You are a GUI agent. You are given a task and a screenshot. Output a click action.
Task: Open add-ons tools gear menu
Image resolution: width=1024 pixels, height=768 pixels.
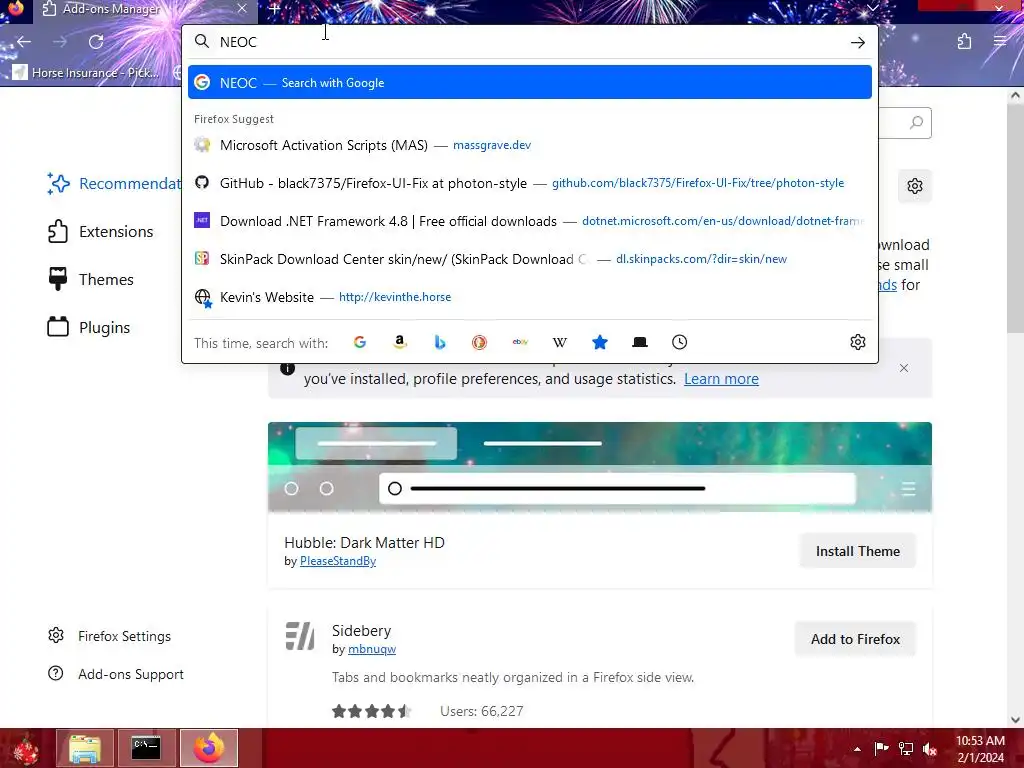pyautogui.click(x=914, y=186)
